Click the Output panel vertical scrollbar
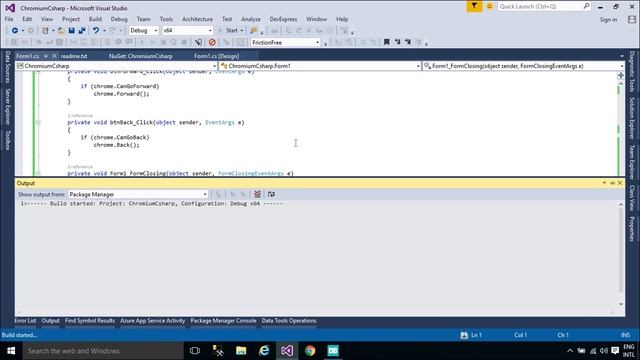Screen dimensions: 640x360 click(621, 255)
